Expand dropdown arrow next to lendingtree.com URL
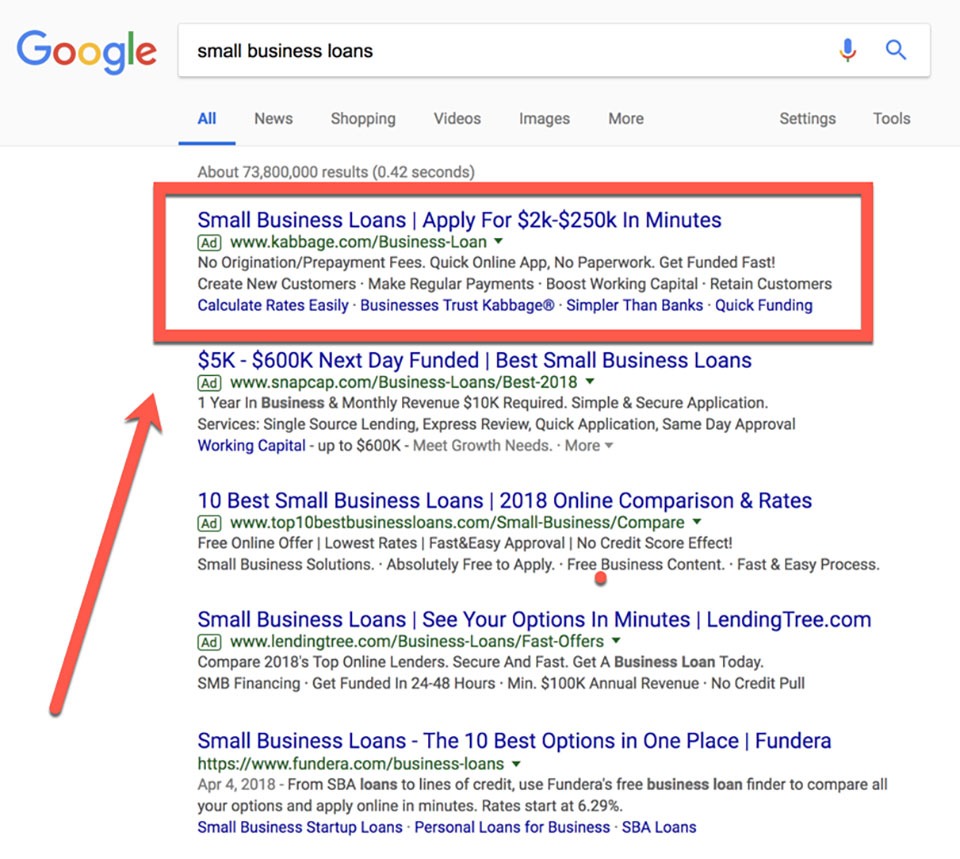The width and height of the screenshot is (960, 859). tap(616, 640)
